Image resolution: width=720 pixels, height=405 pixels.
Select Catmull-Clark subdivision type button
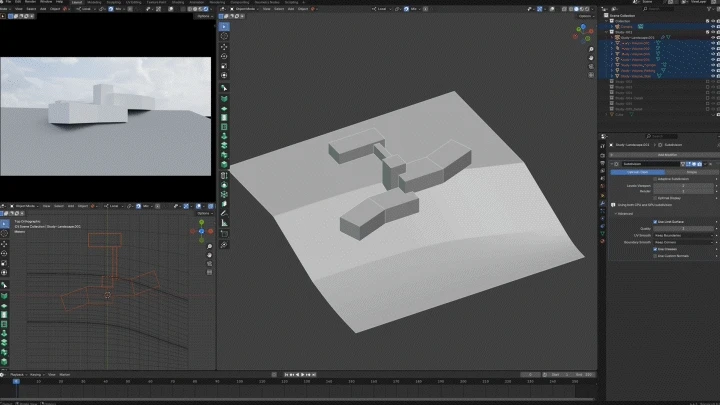[x=637, y=172]
